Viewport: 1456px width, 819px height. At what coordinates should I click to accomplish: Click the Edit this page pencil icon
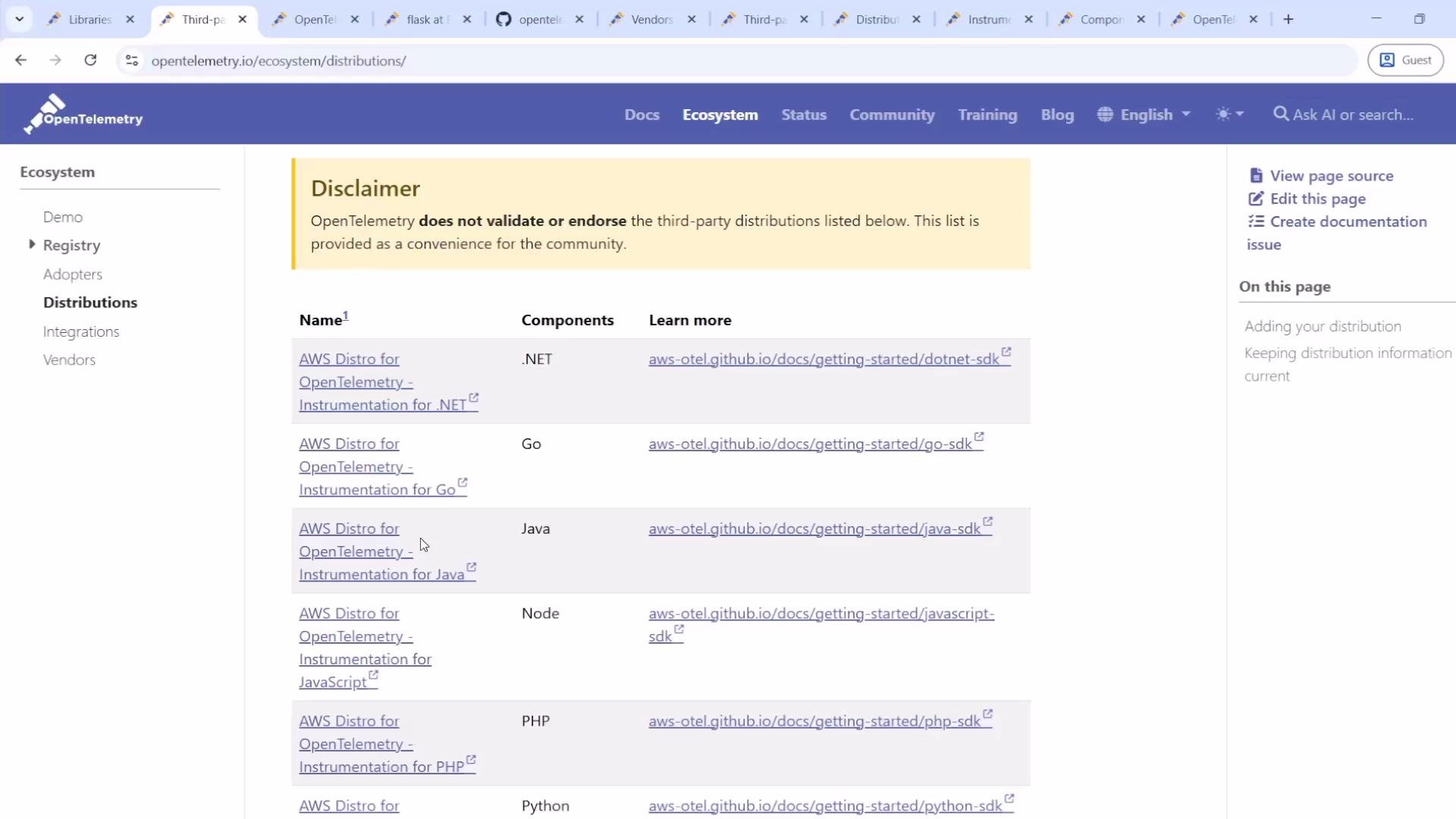pyautogui.click(x=1256, y=199)
